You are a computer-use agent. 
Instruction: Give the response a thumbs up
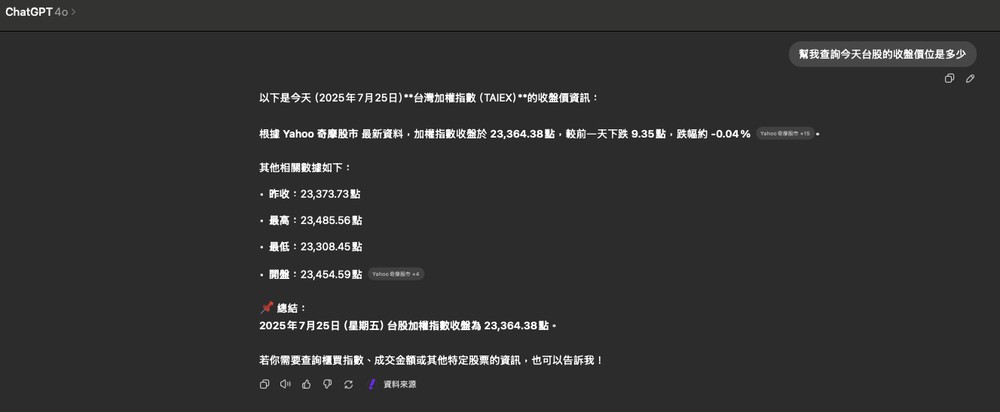click(306, 384)
